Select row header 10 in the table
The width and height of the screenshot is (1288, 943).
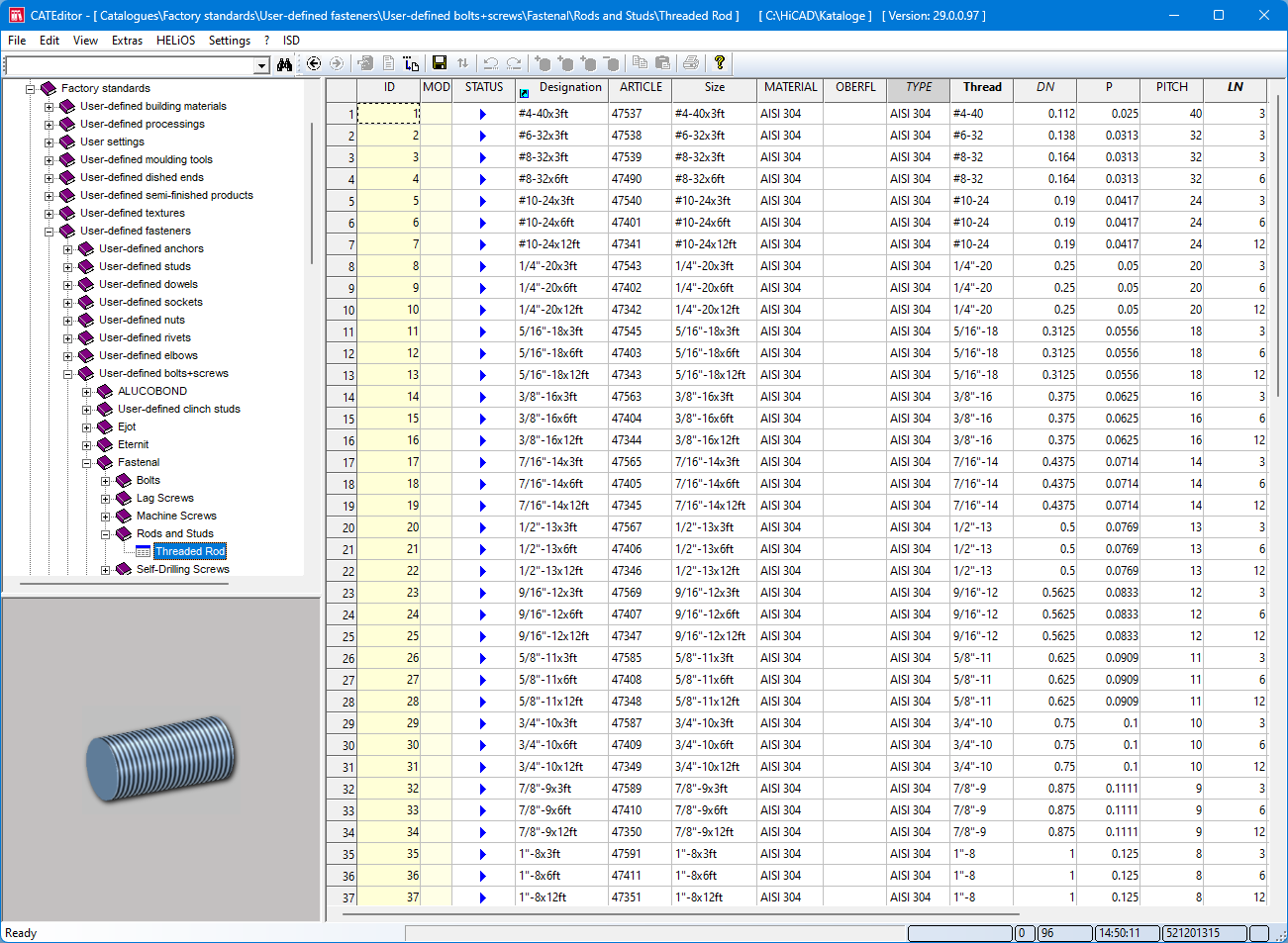click(x=342, y=310)
